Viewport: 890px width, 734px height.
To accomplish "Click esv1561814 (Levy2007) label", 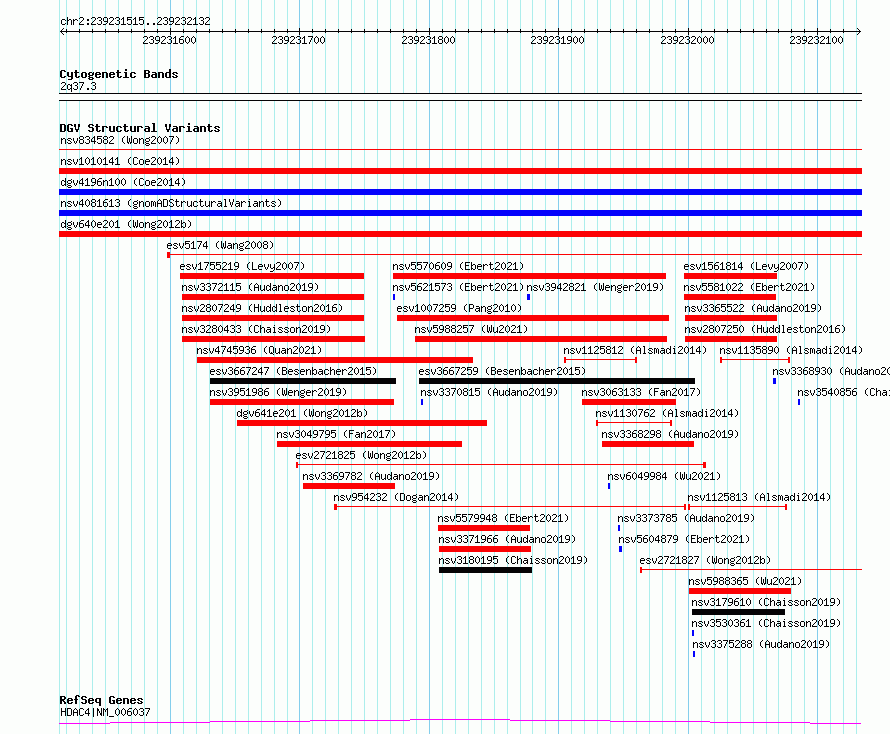I will [746, 266].
